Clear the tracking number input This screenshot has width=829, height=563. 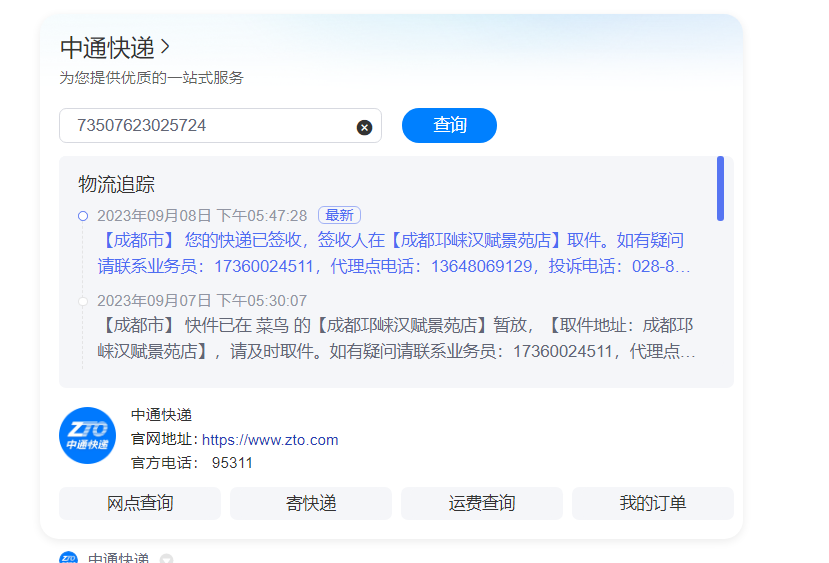coord(364,127)
